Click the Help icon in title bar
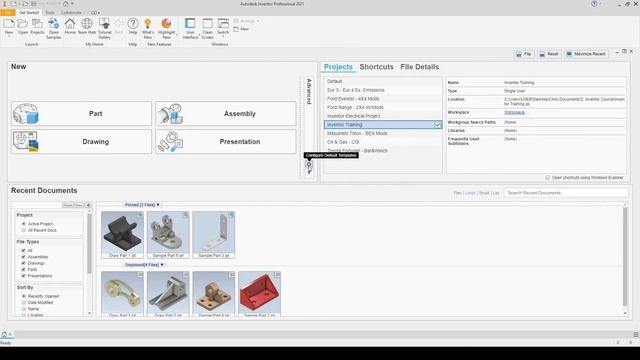 click(x=594, y=4)
